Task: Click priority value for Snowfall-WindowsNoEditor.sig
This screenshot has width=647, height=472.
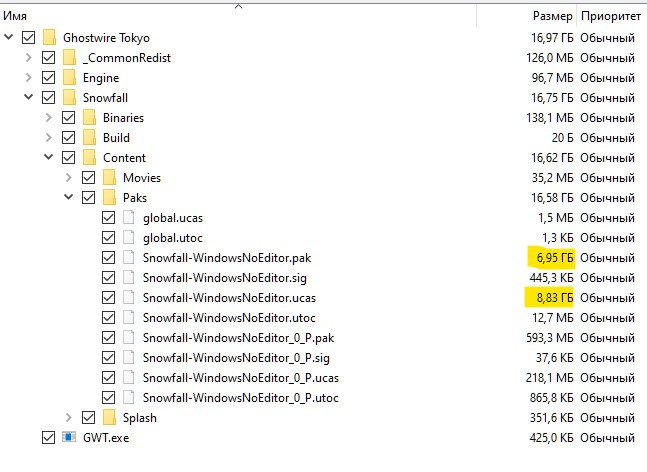Action: (607, 277)
